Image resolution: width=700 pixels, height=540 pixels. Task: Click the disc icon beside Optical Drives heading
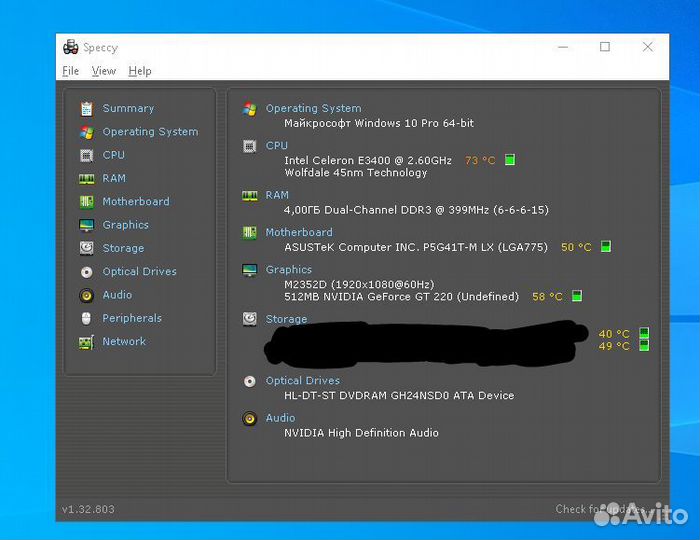tap(250, 381)
